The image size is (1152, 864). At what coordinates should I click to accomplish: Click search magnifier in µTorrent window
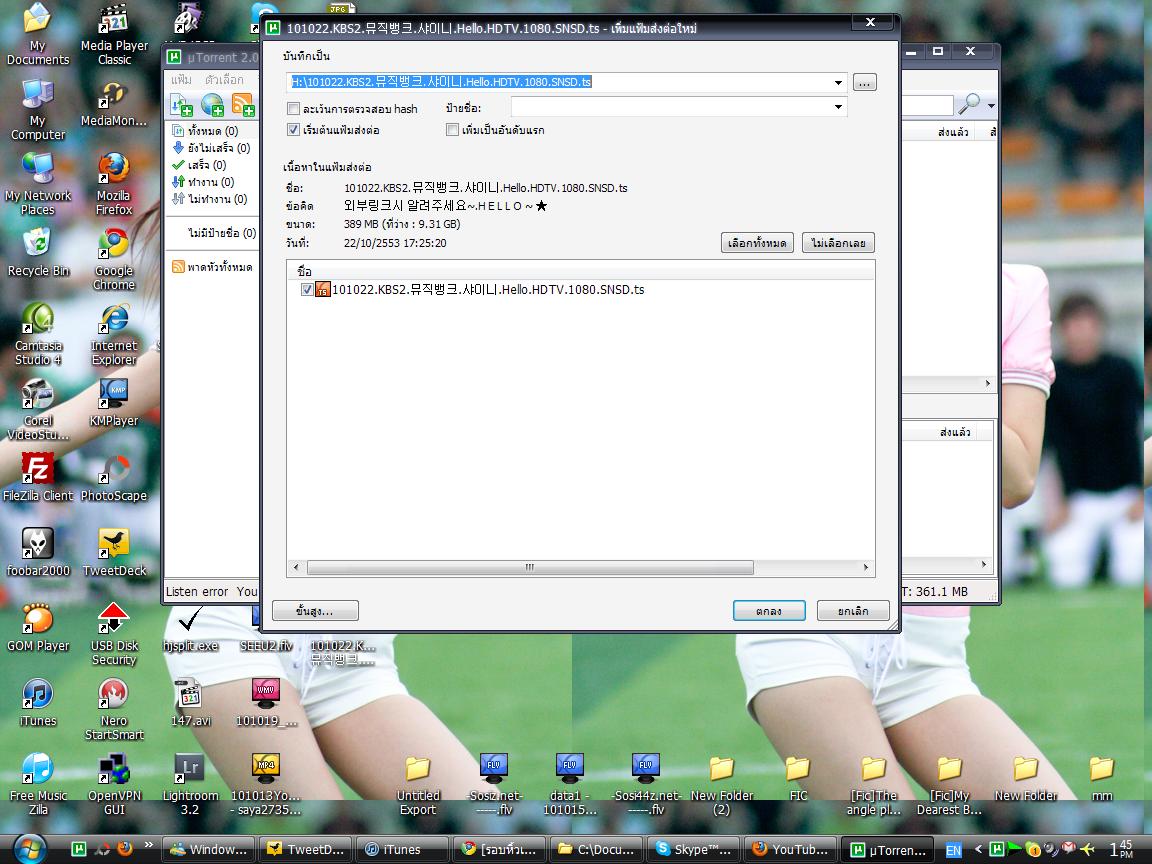969,105
